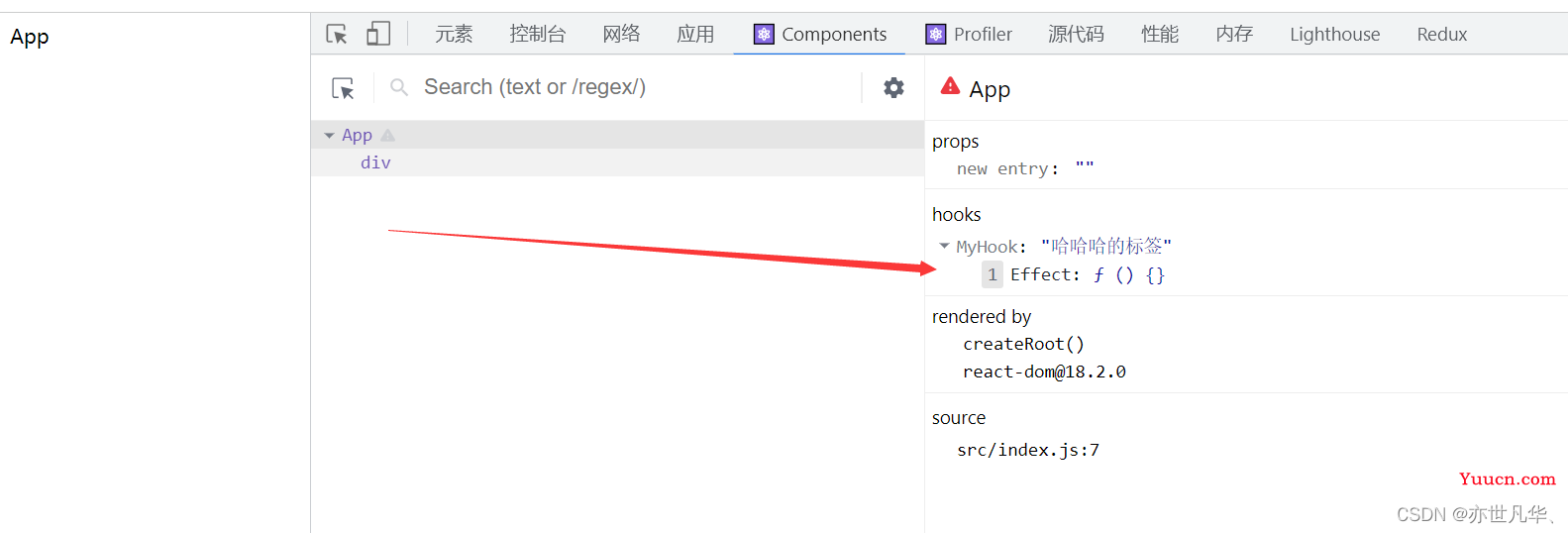Open the 内存 tab
The height and width of the screenshot is (533, 1568).
(1234, 34)
